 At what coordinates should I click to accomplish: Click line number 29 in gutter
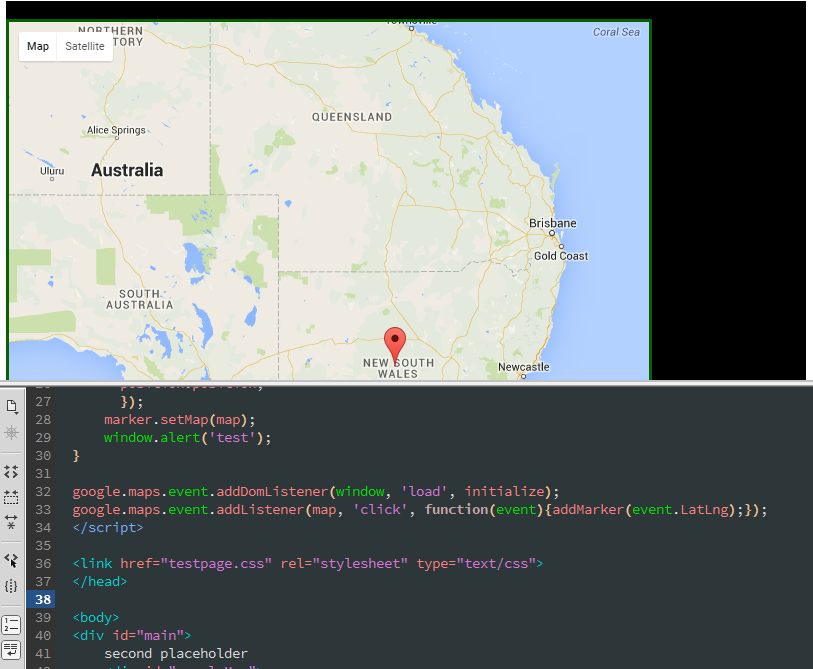pyautogui.click(x=43, y=438)
